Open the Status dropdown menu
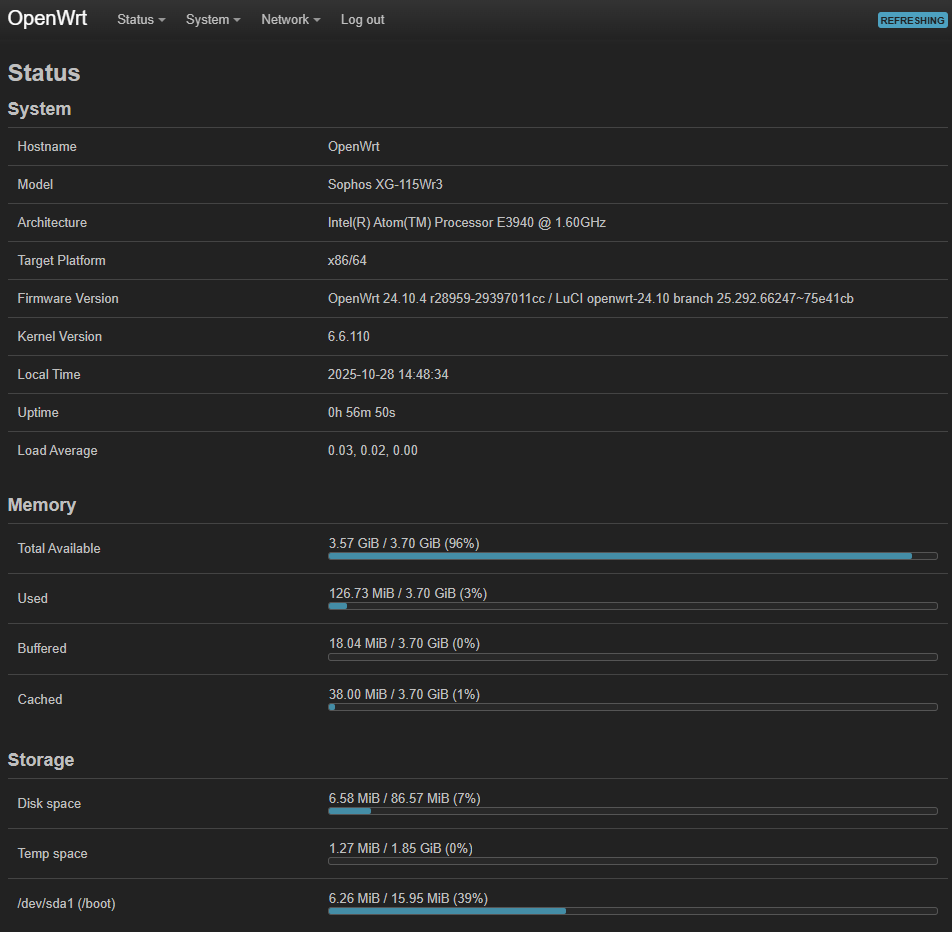The width and height of the screenshot is (952, 932). coord(140,20)
